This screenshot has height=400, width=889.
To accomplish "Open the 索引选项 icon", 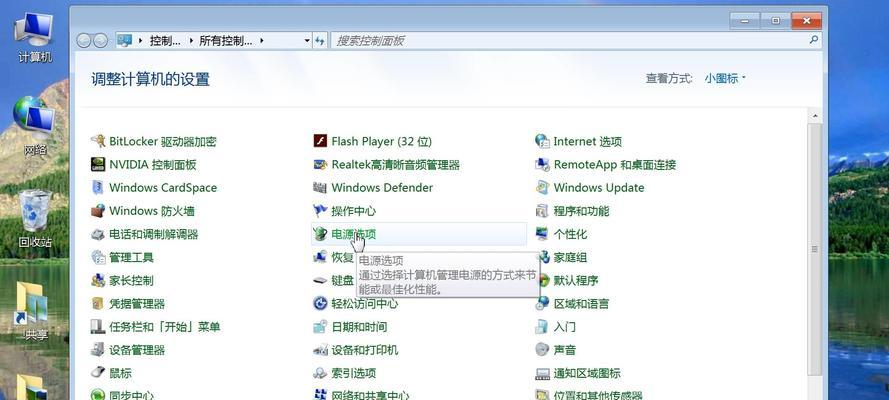I will [320, 373].
